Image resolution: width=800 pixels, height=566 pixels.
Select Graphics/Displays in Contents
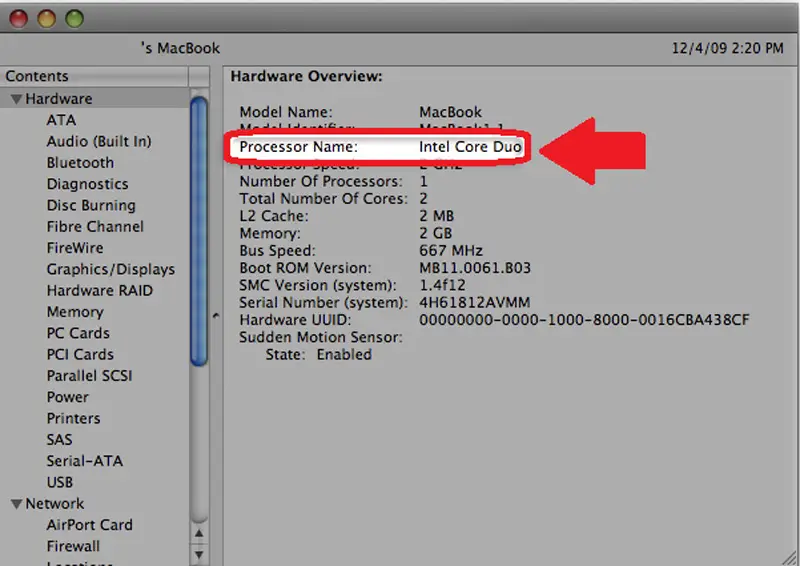pos(111,269)
